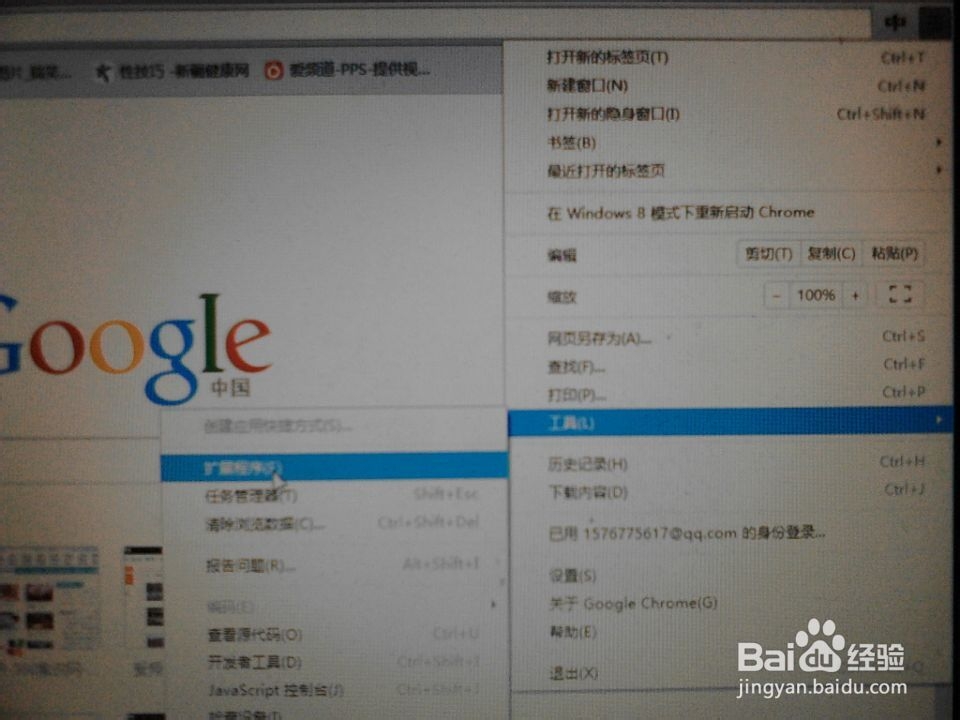Choose 退出(X) to quit Chrome
This screenshot has width=960, height=720.
[728, 673]
